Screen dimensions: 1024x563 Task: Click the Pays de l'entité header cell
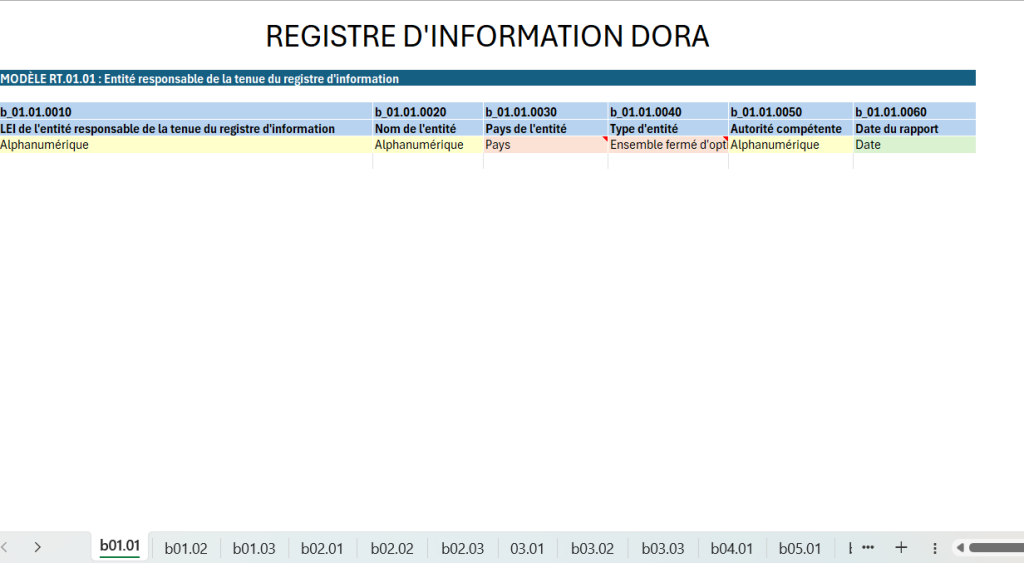pyautogui.click(x=545, y=129)
